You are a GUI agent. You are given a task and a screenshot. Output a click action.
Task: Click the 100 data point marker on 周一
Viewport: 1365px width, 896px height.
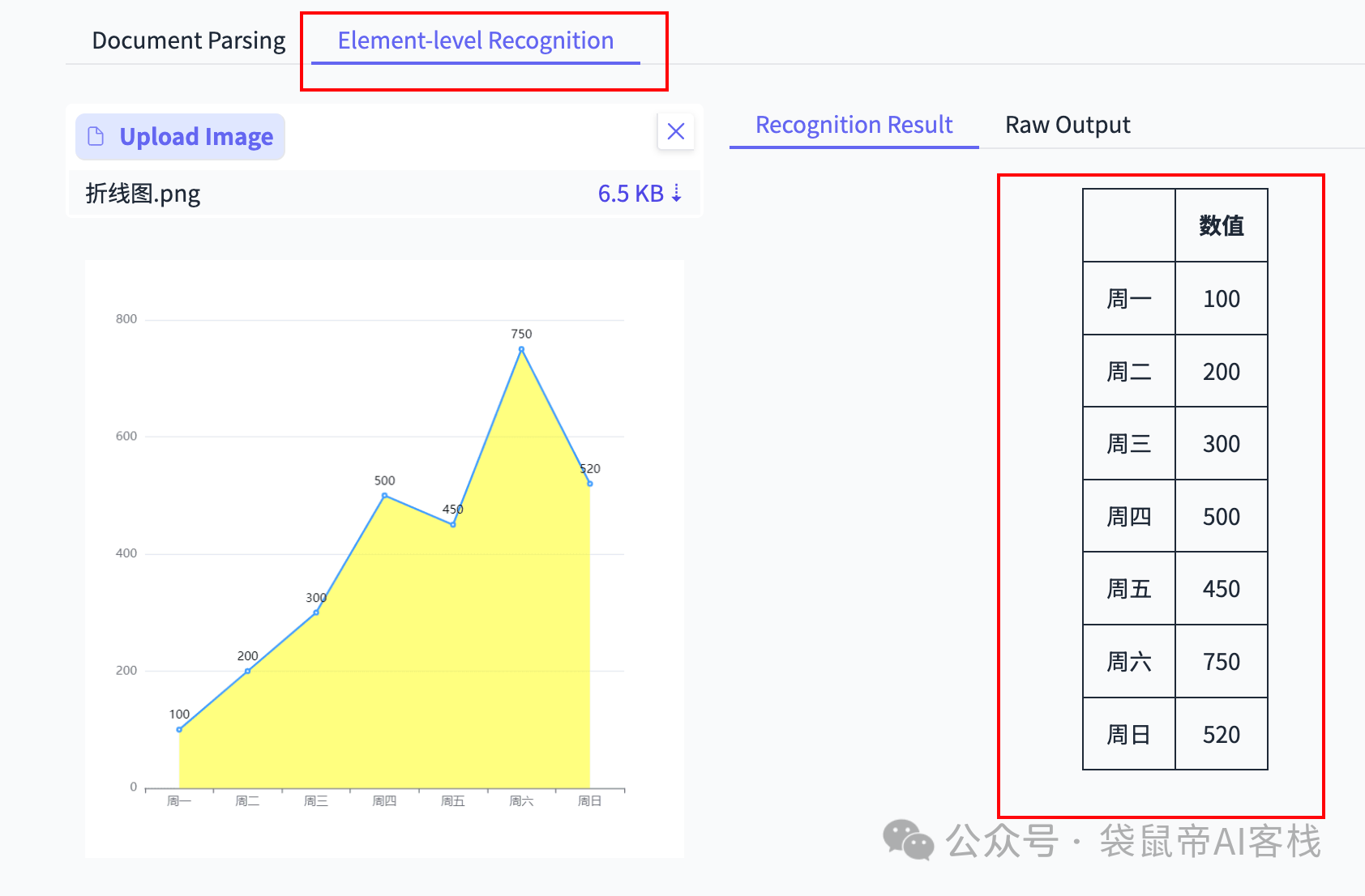pyautogui.click(x=179, y=729)
